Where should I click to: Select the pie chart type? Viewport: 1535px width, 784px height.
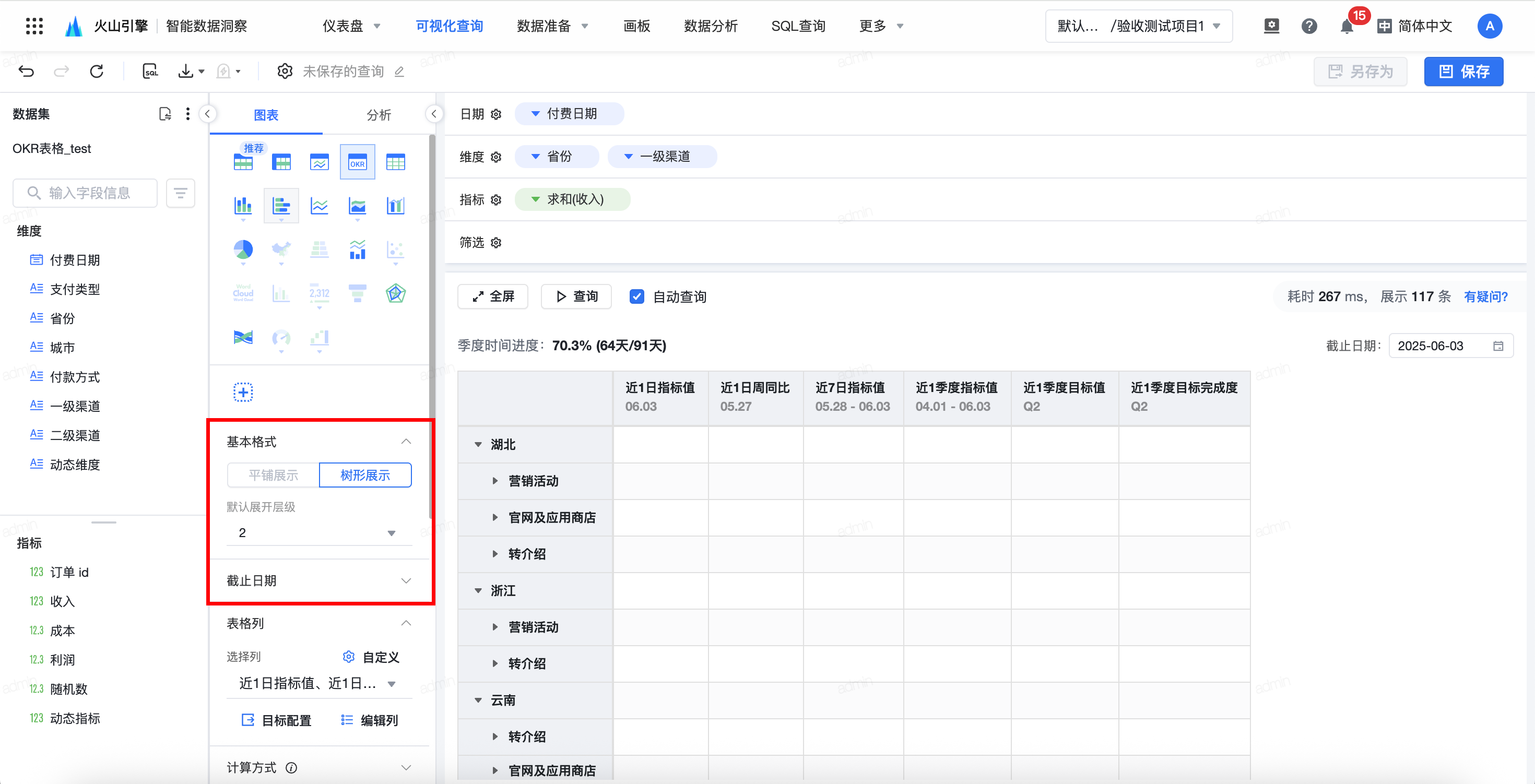click(243, 250)
